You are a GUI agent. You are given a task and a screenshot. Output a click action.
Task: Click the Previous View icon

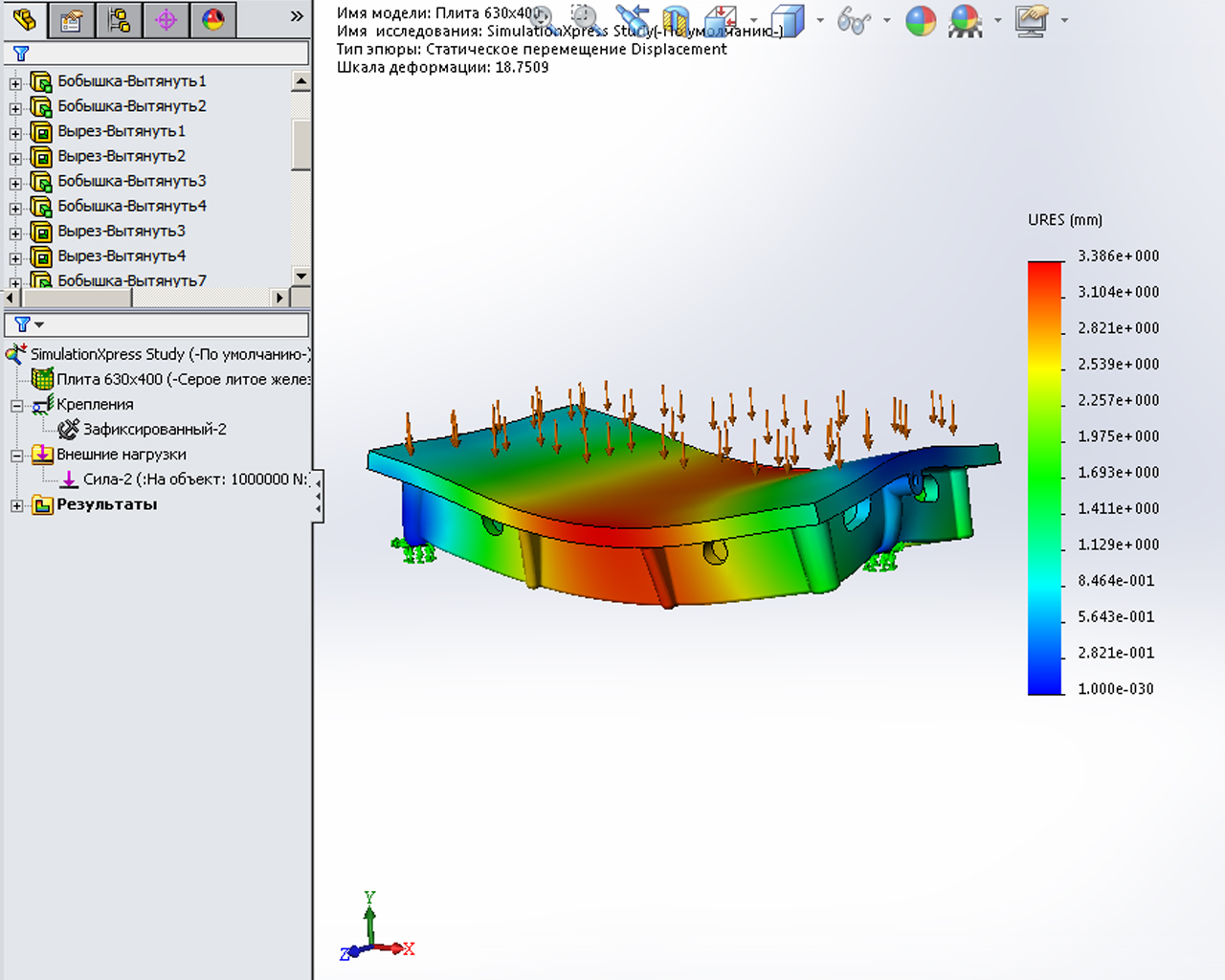(x=632, y=19)
